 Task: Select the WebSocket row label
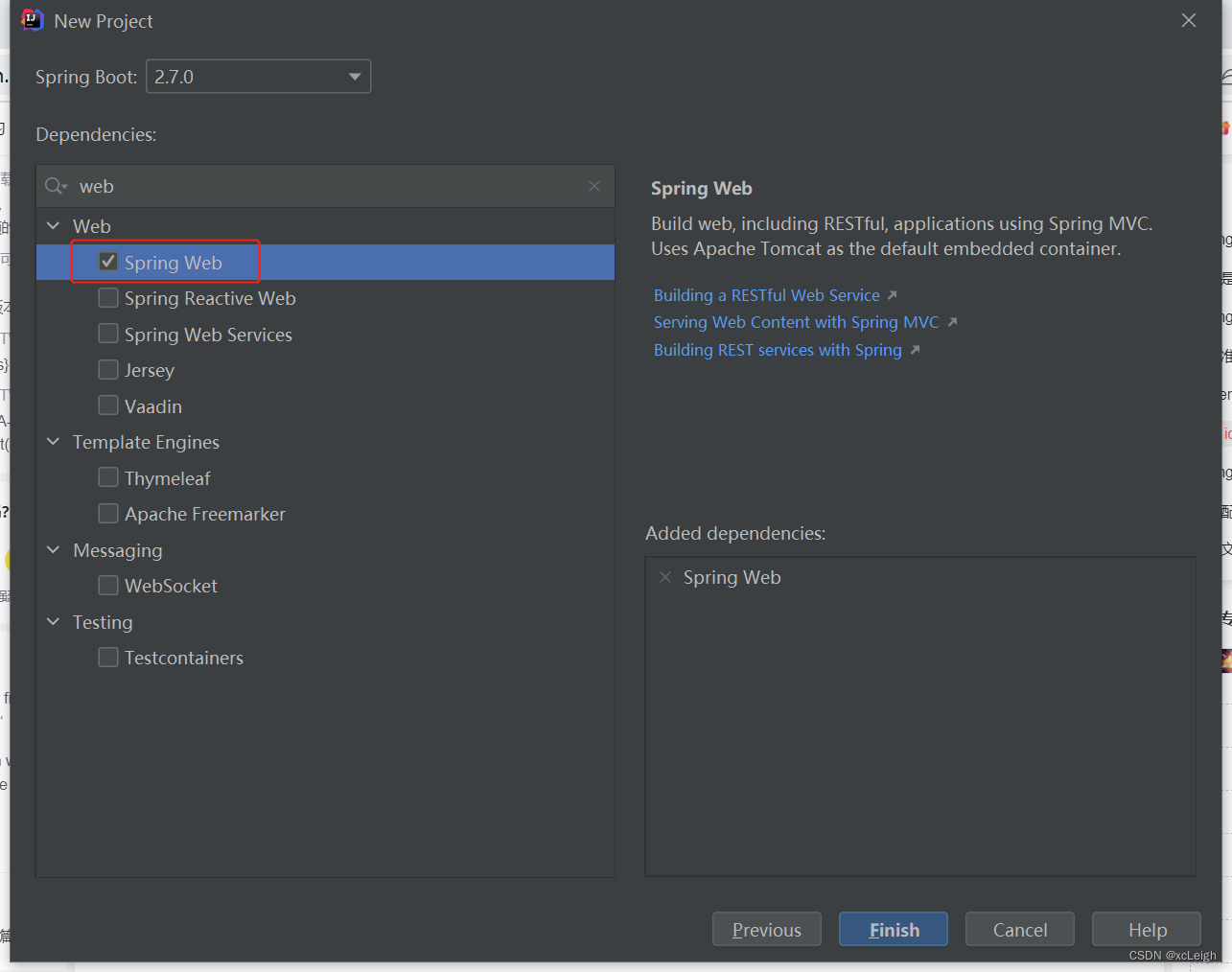tap(171, 586)
